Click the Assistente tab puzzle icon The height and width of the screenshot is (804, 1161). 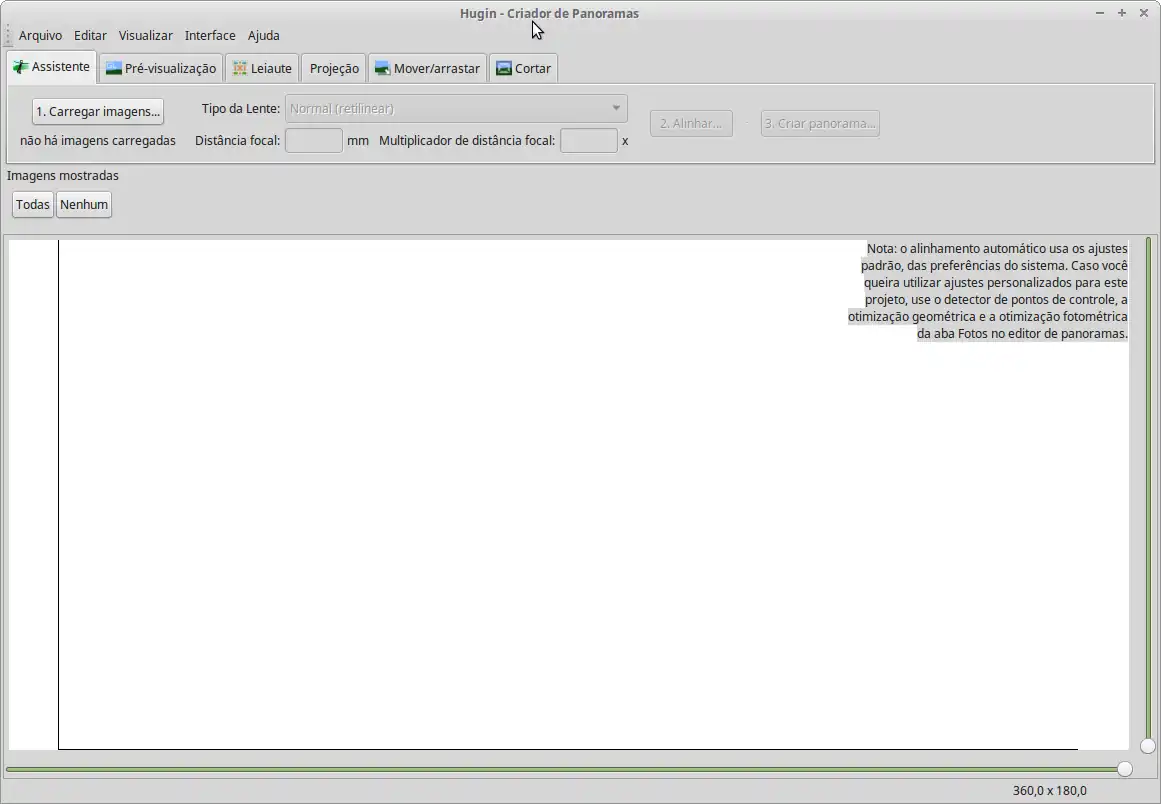pyautogui.click(x=20, y=67)
